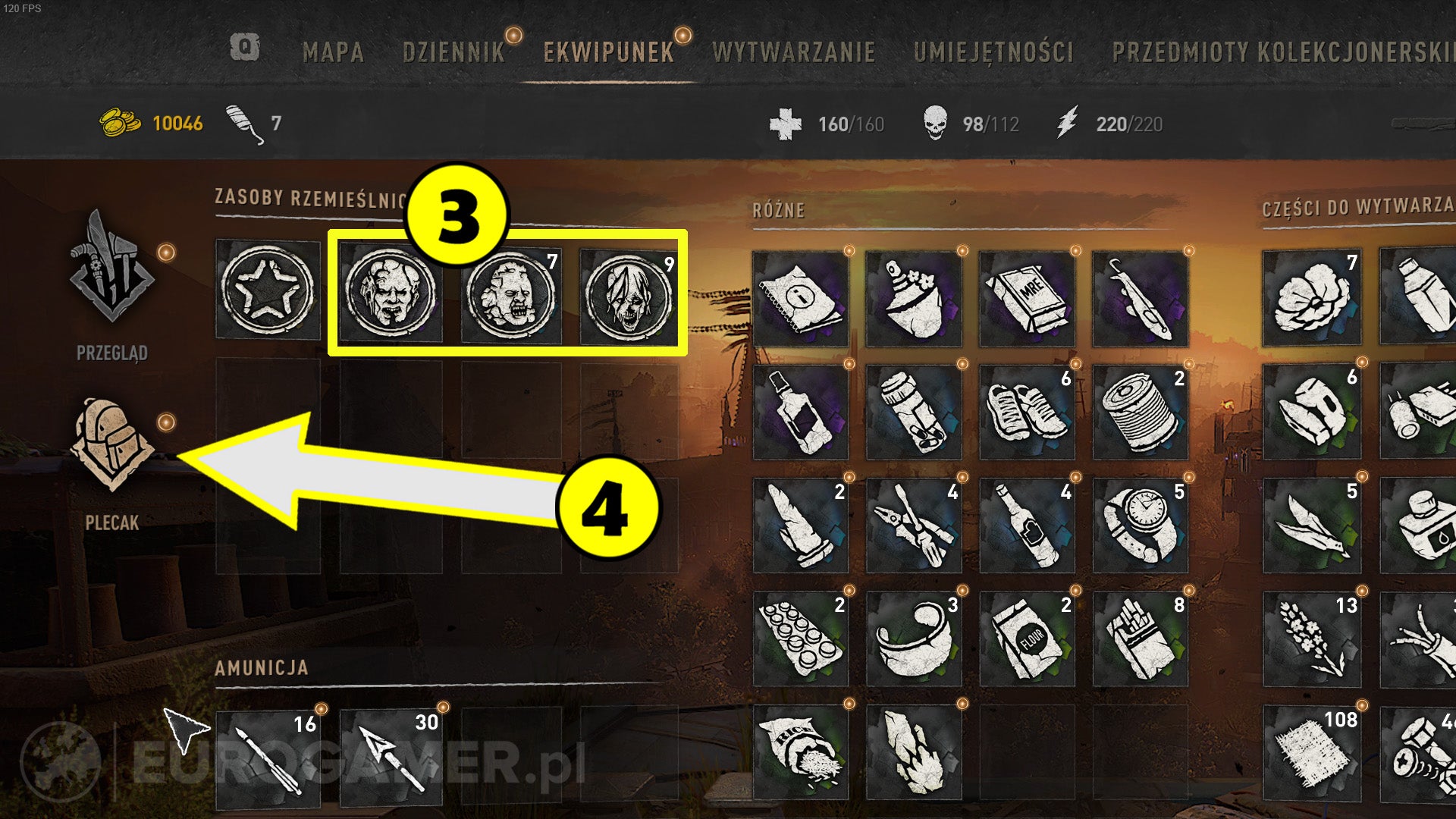Select the lavender plant crafting part
Viewport: 1456px width, 819px height.
(x=1312, y=639)
